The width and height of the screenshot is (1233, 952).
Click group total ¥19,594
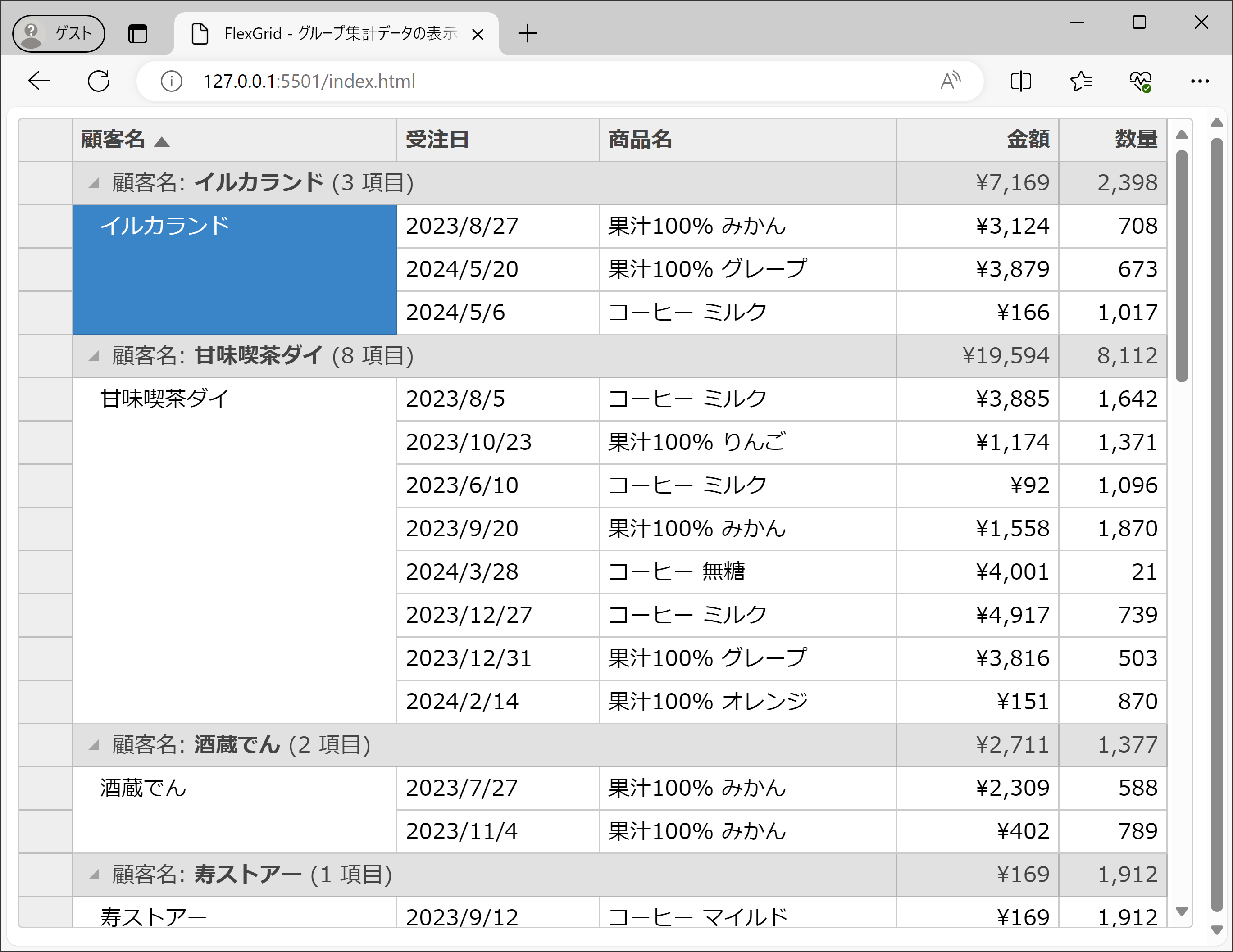click(x=977, y=355)
